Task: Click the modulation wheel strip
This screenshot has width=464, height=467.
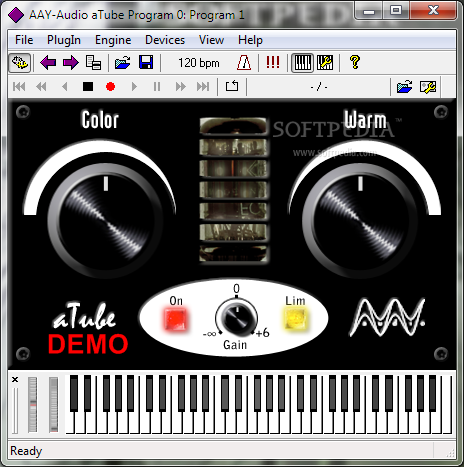Action: click(53, 404)
